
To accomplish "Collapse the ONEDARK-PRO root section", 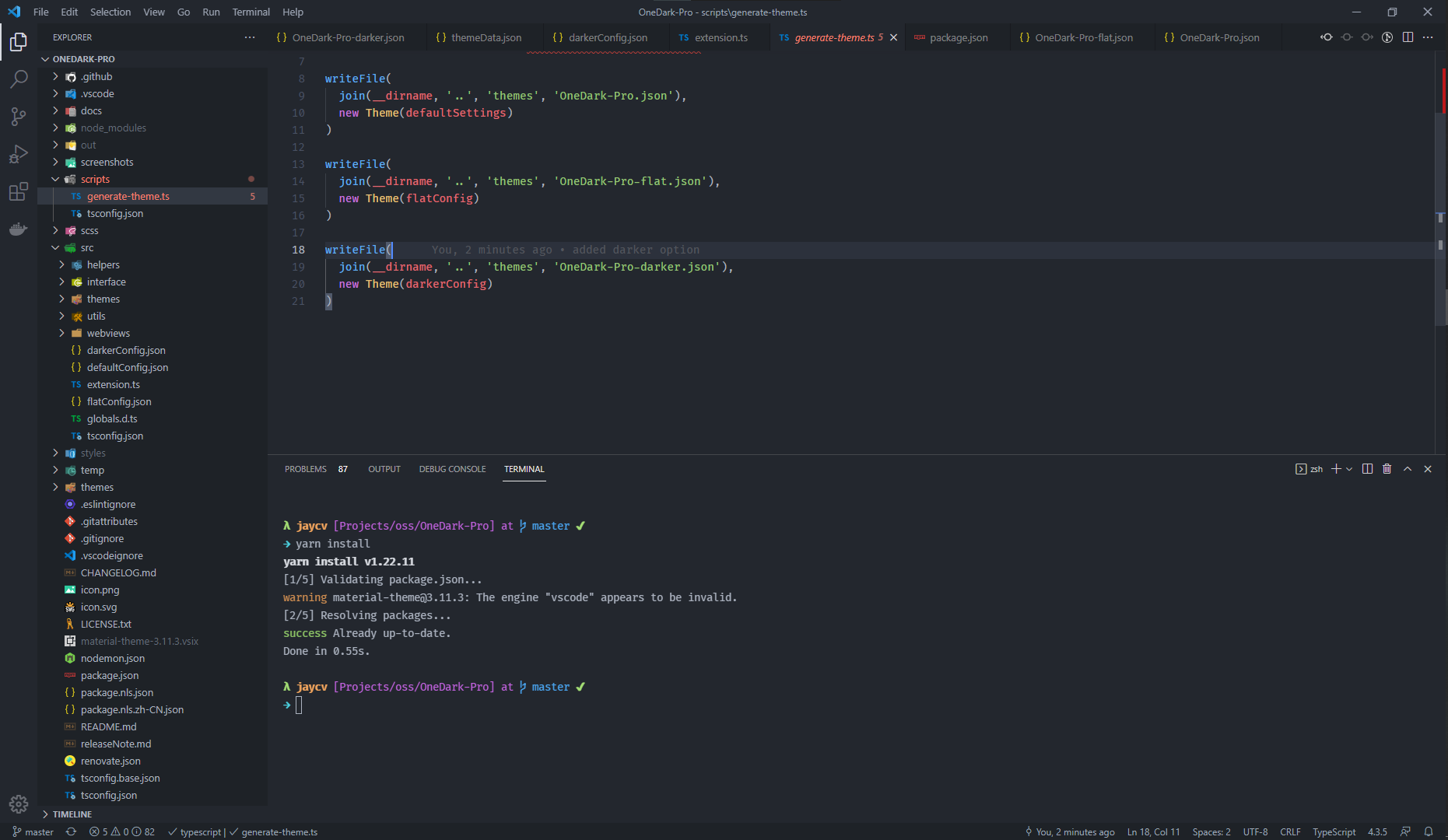I will [83, 59].
